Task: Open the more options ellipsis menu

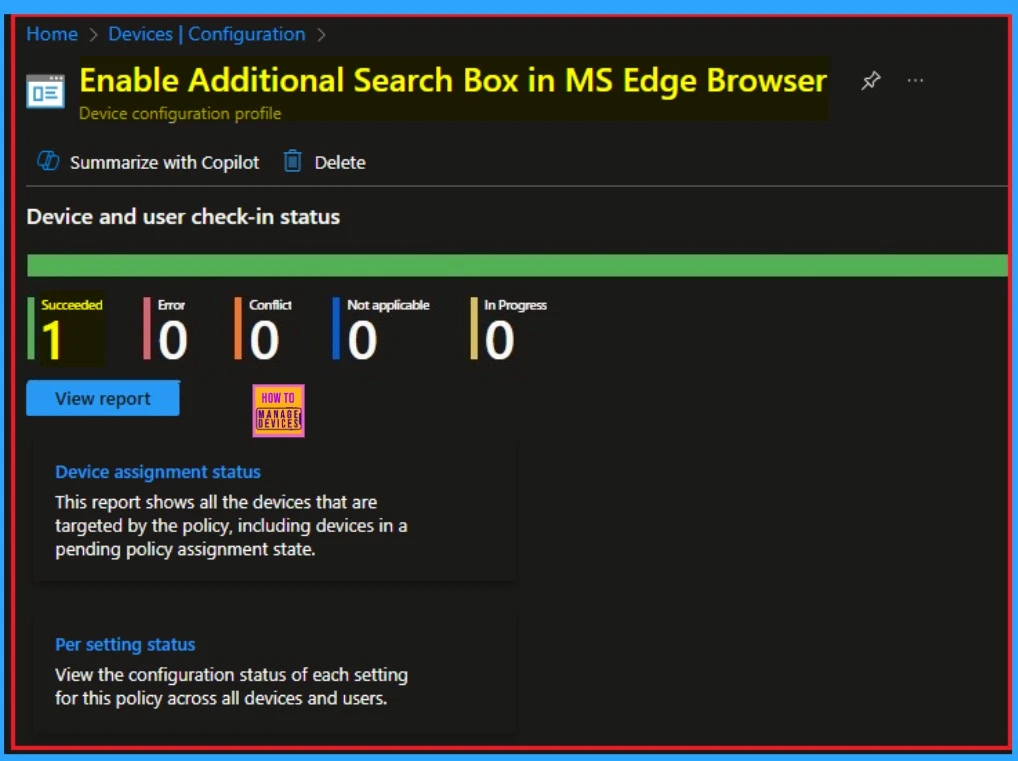Action: 915,81
